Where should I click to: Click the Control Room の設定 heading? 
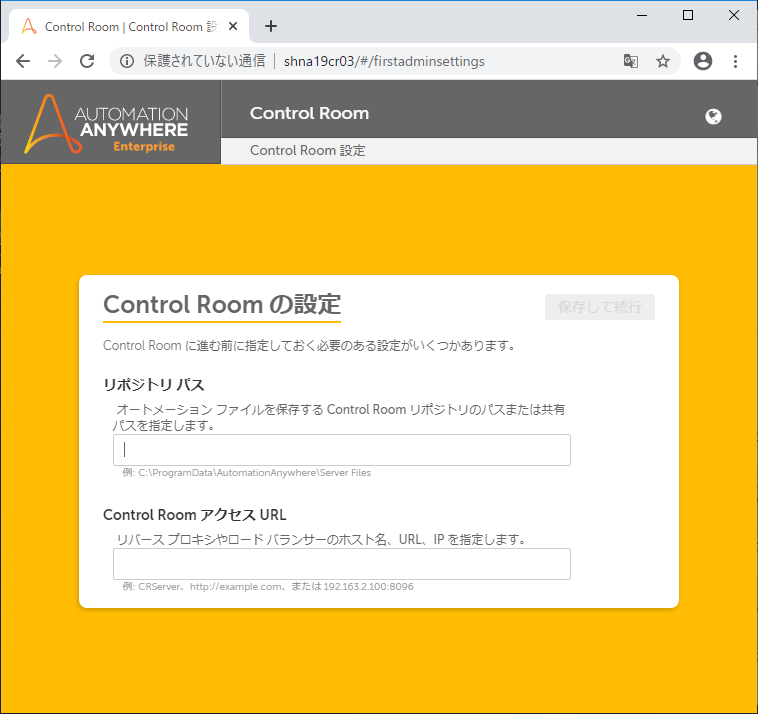[222, 305]
